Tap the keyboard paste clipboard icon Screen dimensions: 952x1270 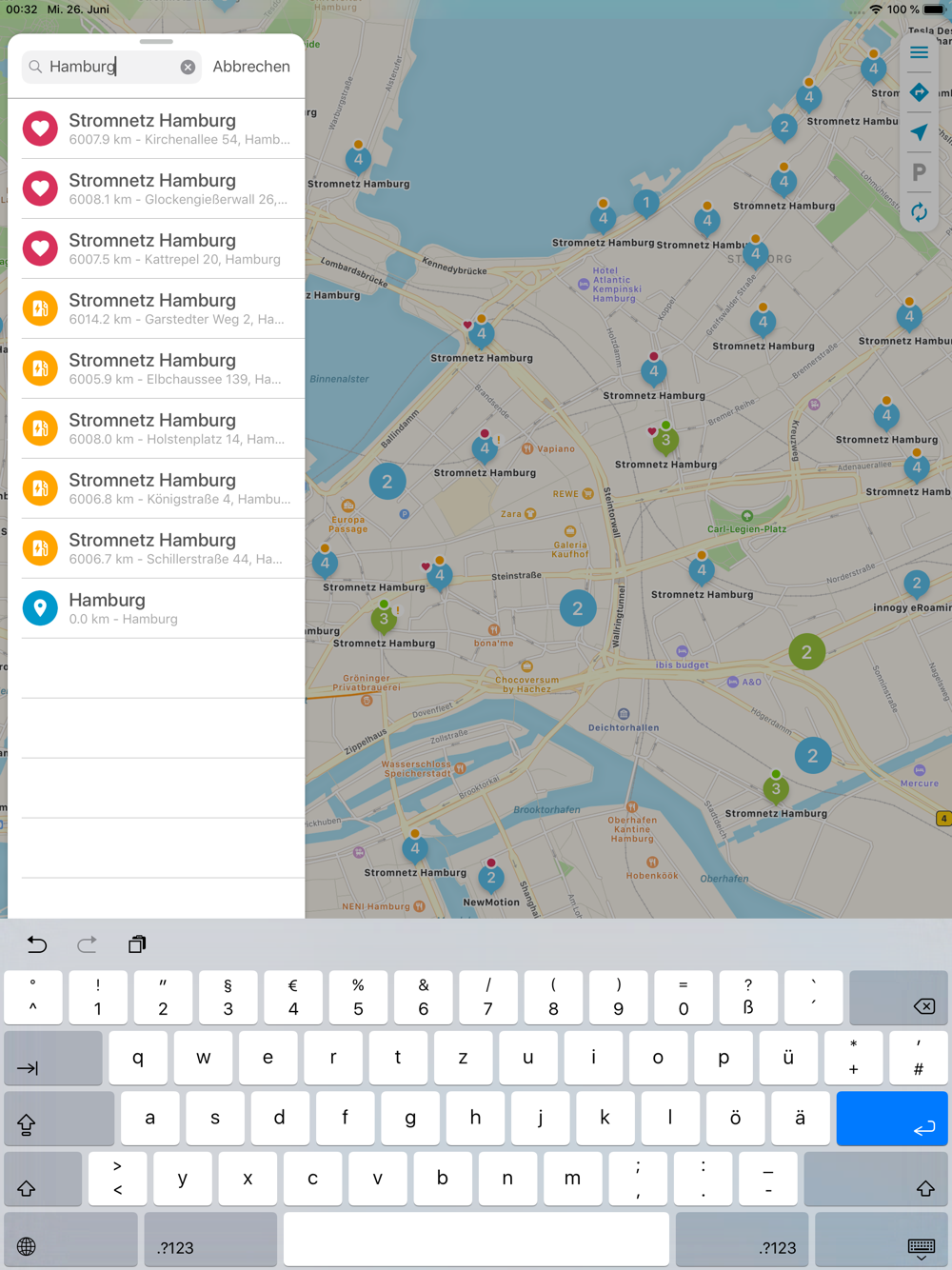(x=137, y=944)
